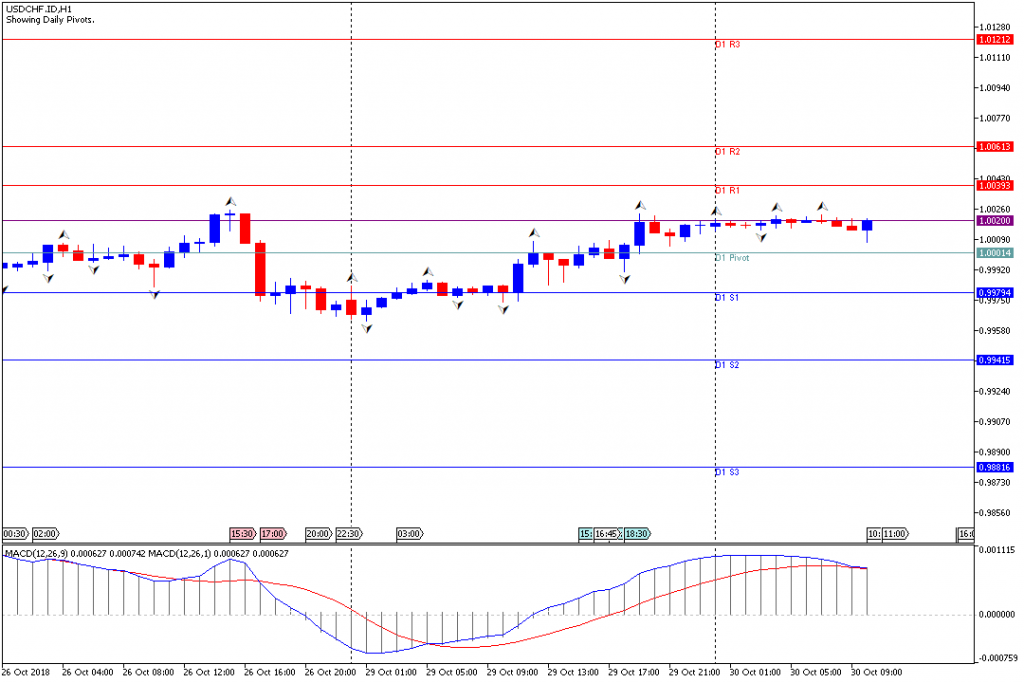This screenshot has height=683, width=1024.
Task: Click the D1 S2 support label
Action: [727, 365]
